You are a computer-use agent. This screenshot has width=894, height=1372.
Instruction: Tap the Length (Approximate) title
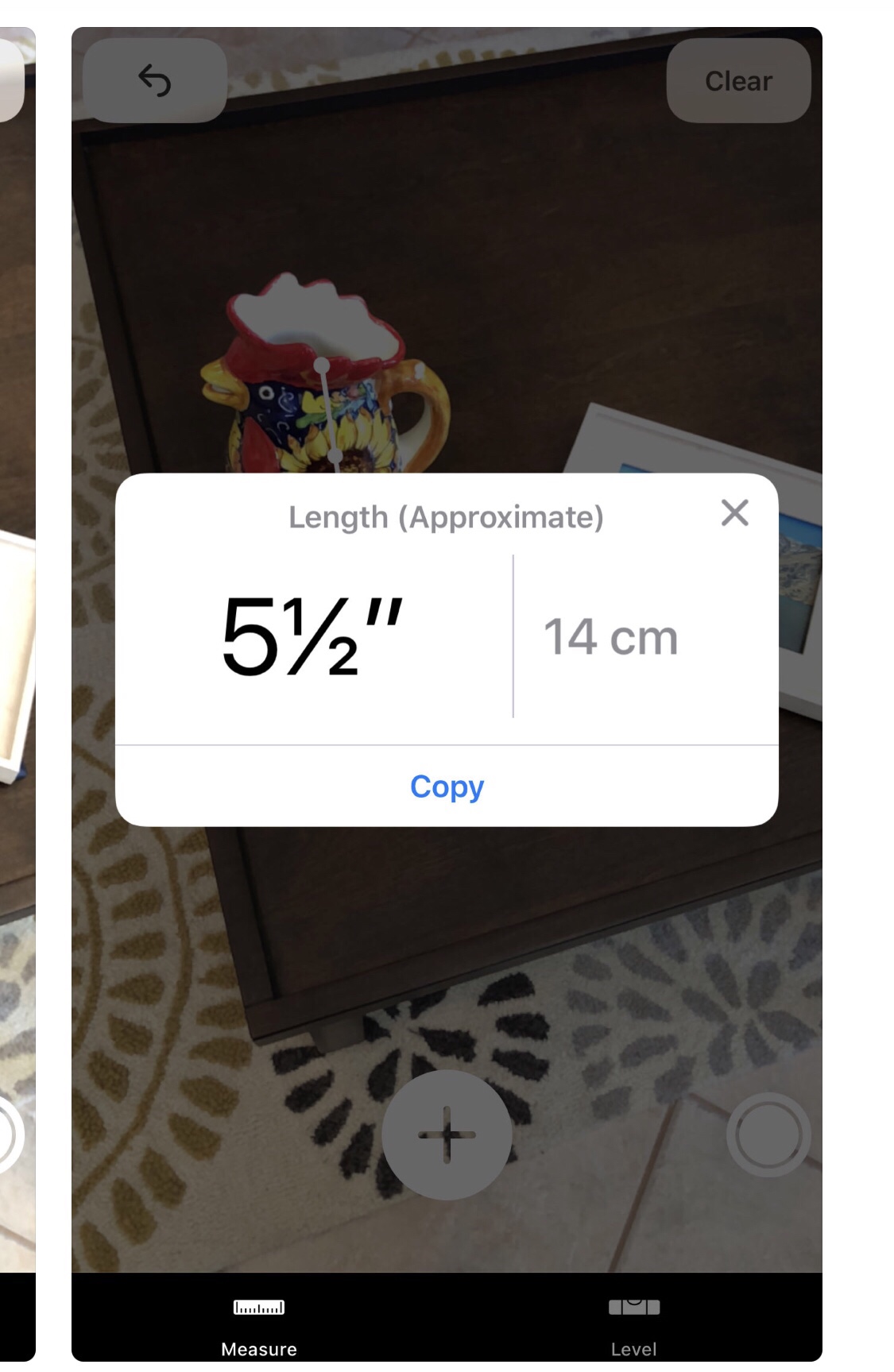[x=446, y=517]
